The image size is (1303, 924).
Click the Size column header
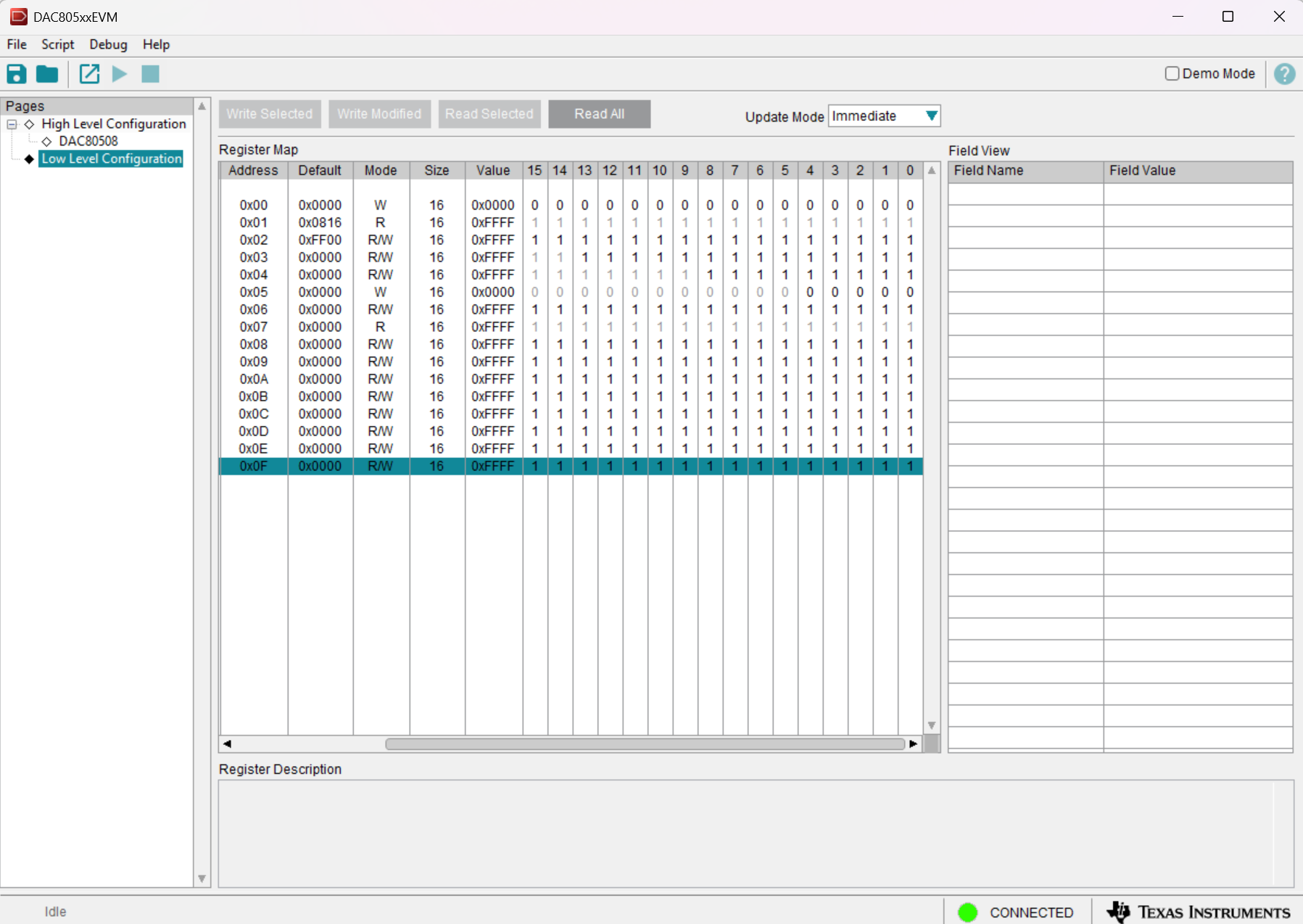pyautogui.click(x=437, y=170)
